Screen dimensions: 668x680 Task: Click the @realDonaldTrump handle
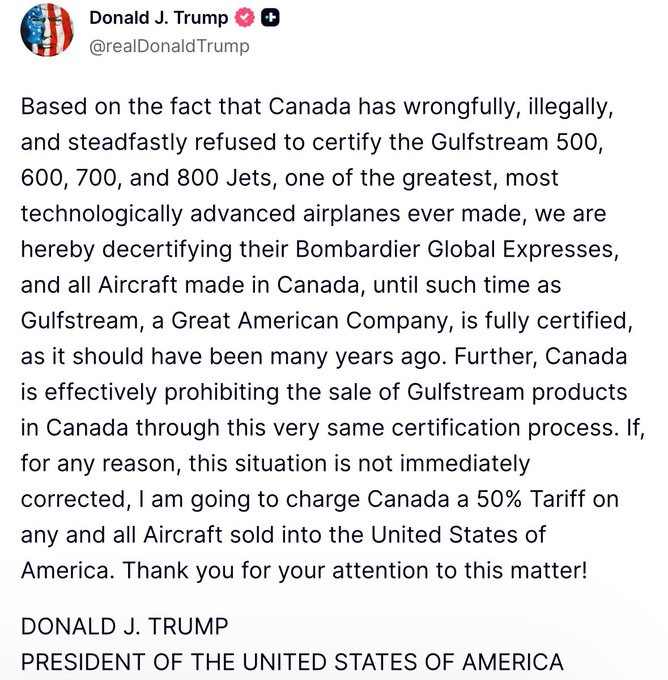click(169, 46)
